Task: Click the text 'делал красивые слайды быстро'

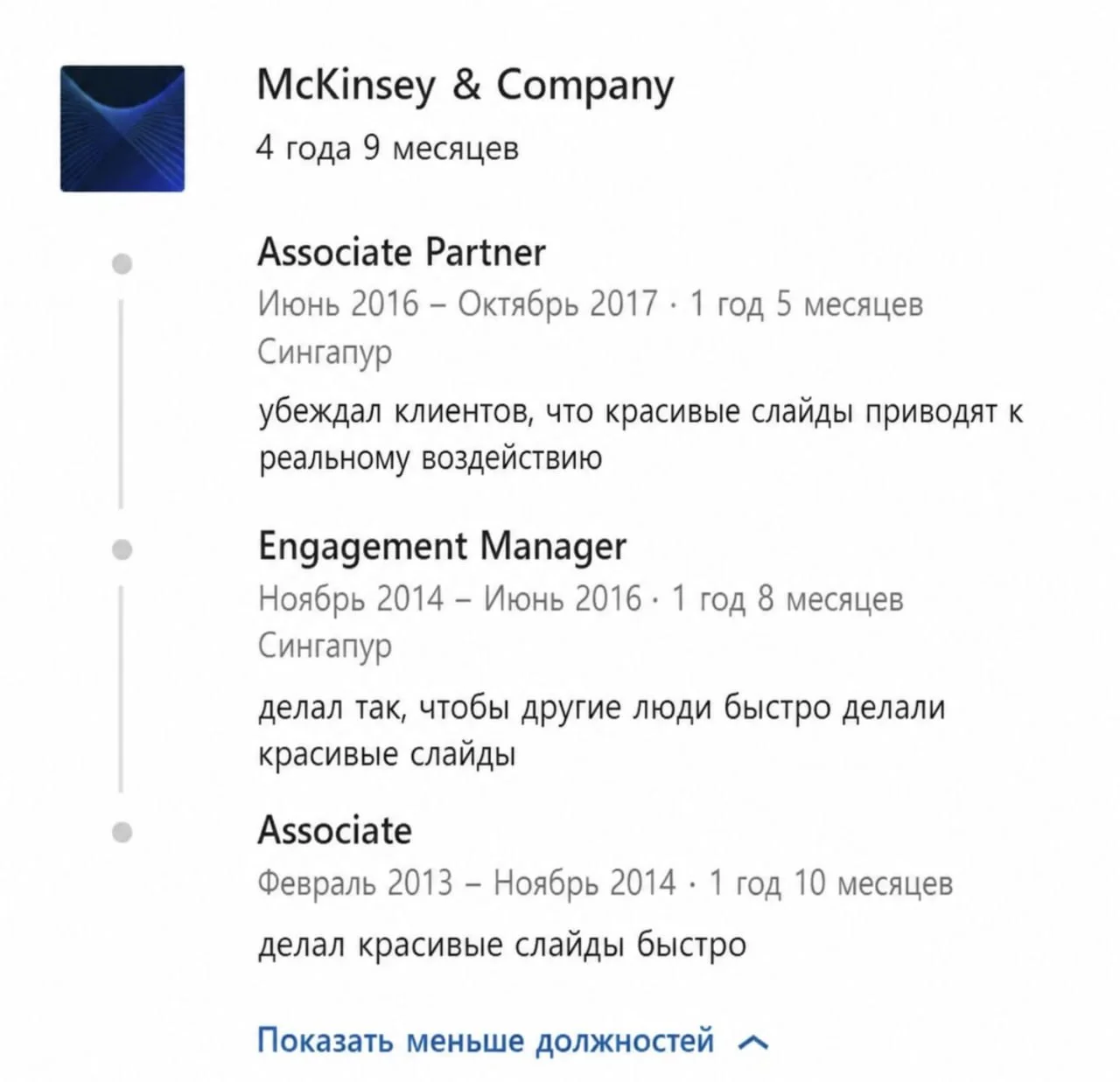Action: [502, 945]
